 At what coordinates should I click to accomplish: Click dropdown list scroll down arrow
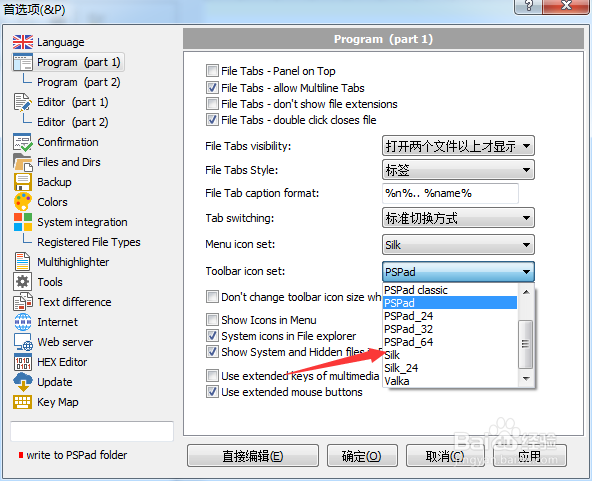point(526,378)
